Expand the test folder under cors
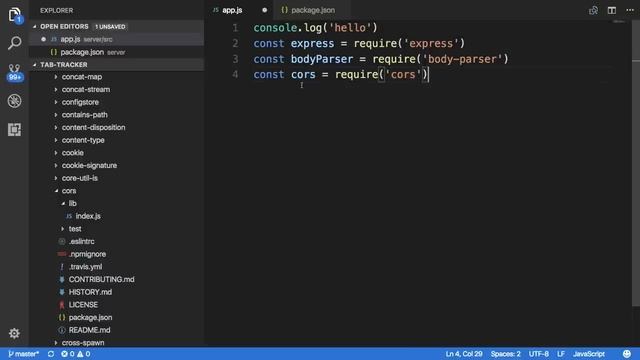Image resolution: width=640 pixels, height=360 pixels. pyautogui.click(x=75, y=229)
